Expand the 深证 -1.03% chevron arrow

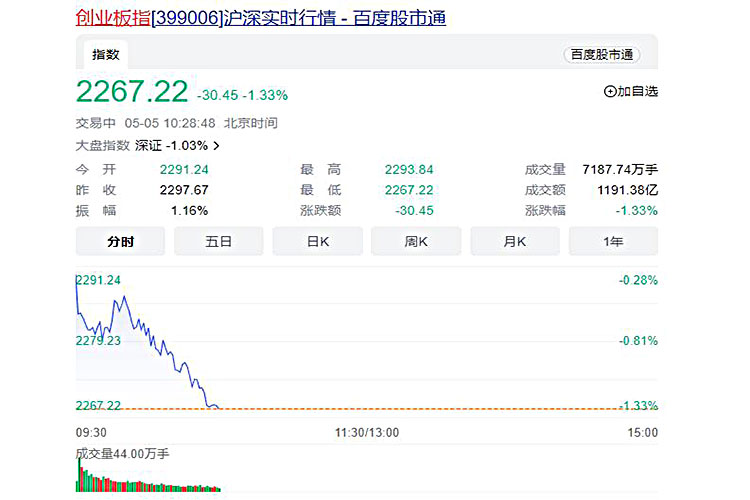217,145
